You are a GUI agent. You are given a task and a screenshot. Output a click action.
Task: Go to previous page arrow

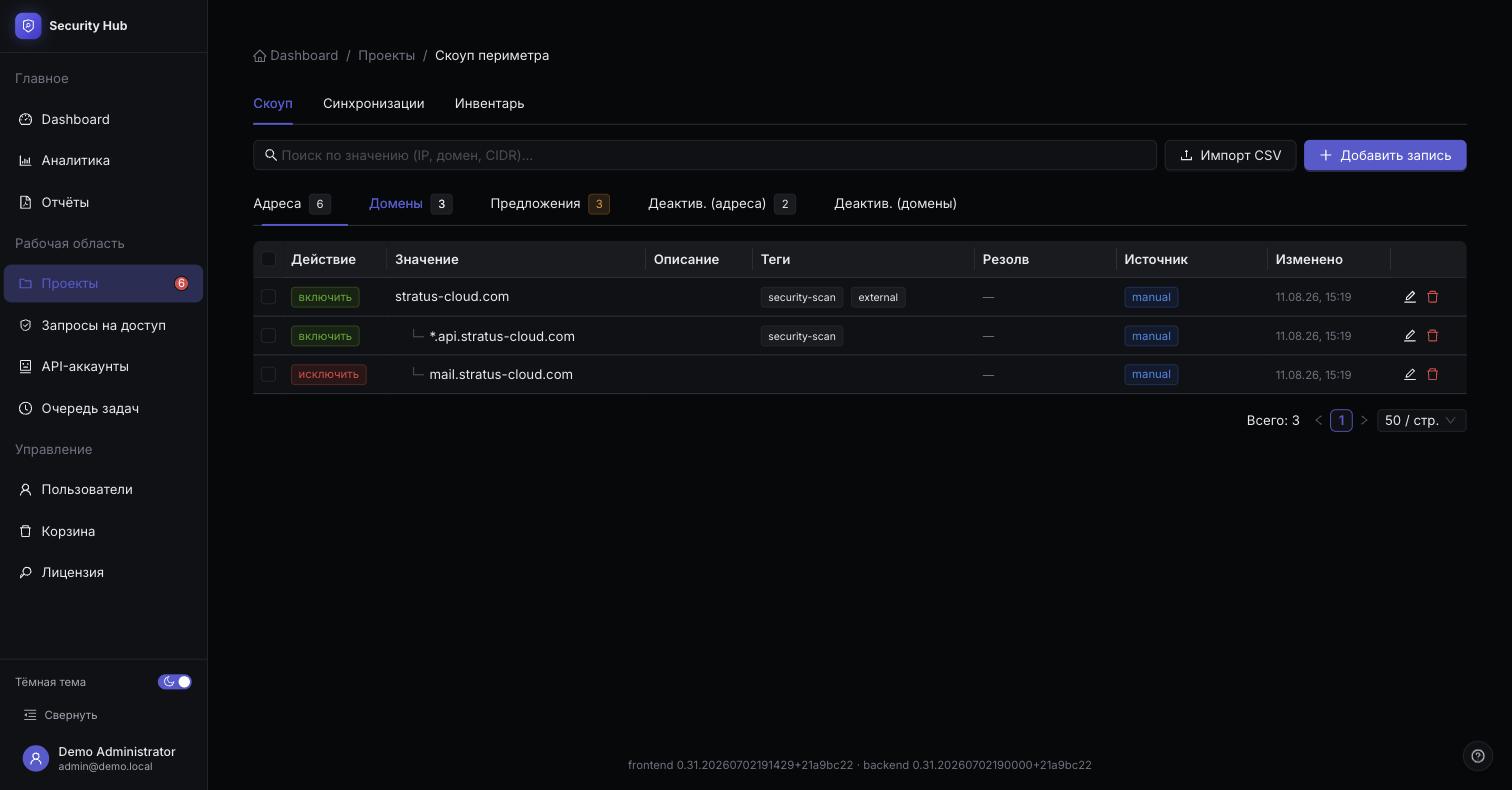(1318, 420)
